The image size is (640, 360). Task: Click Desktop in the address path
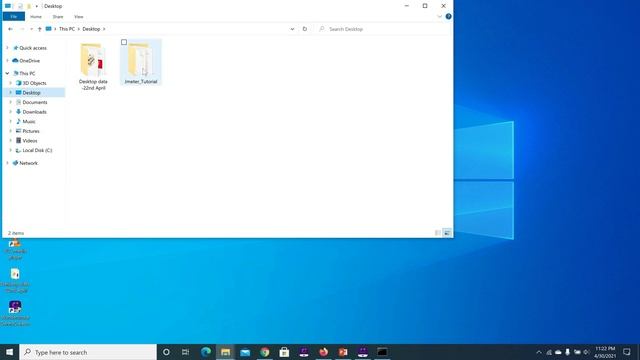[x=91, y=29]
